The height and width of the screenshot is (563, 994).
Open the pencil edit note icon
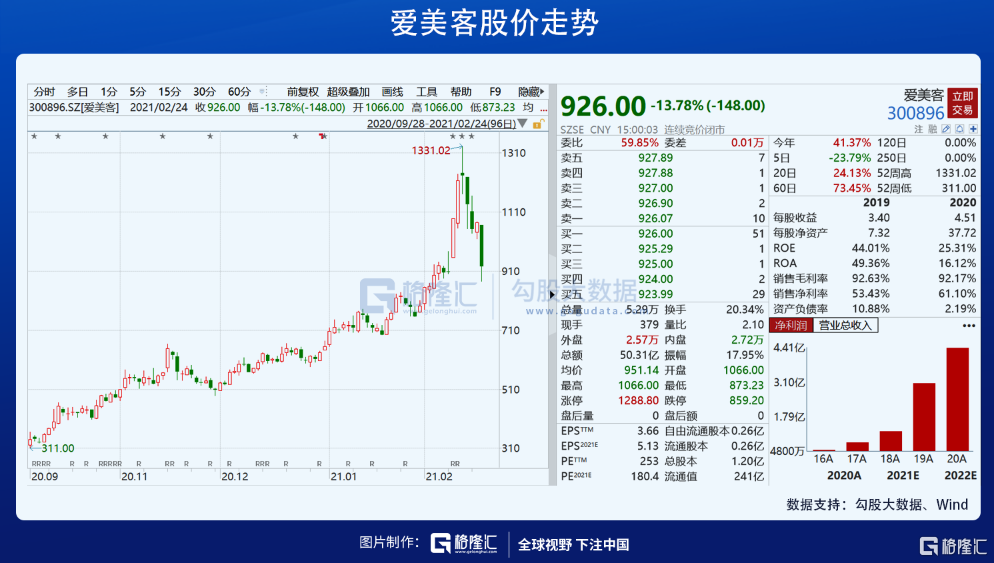pyautogui.click(x=946, y=129)
